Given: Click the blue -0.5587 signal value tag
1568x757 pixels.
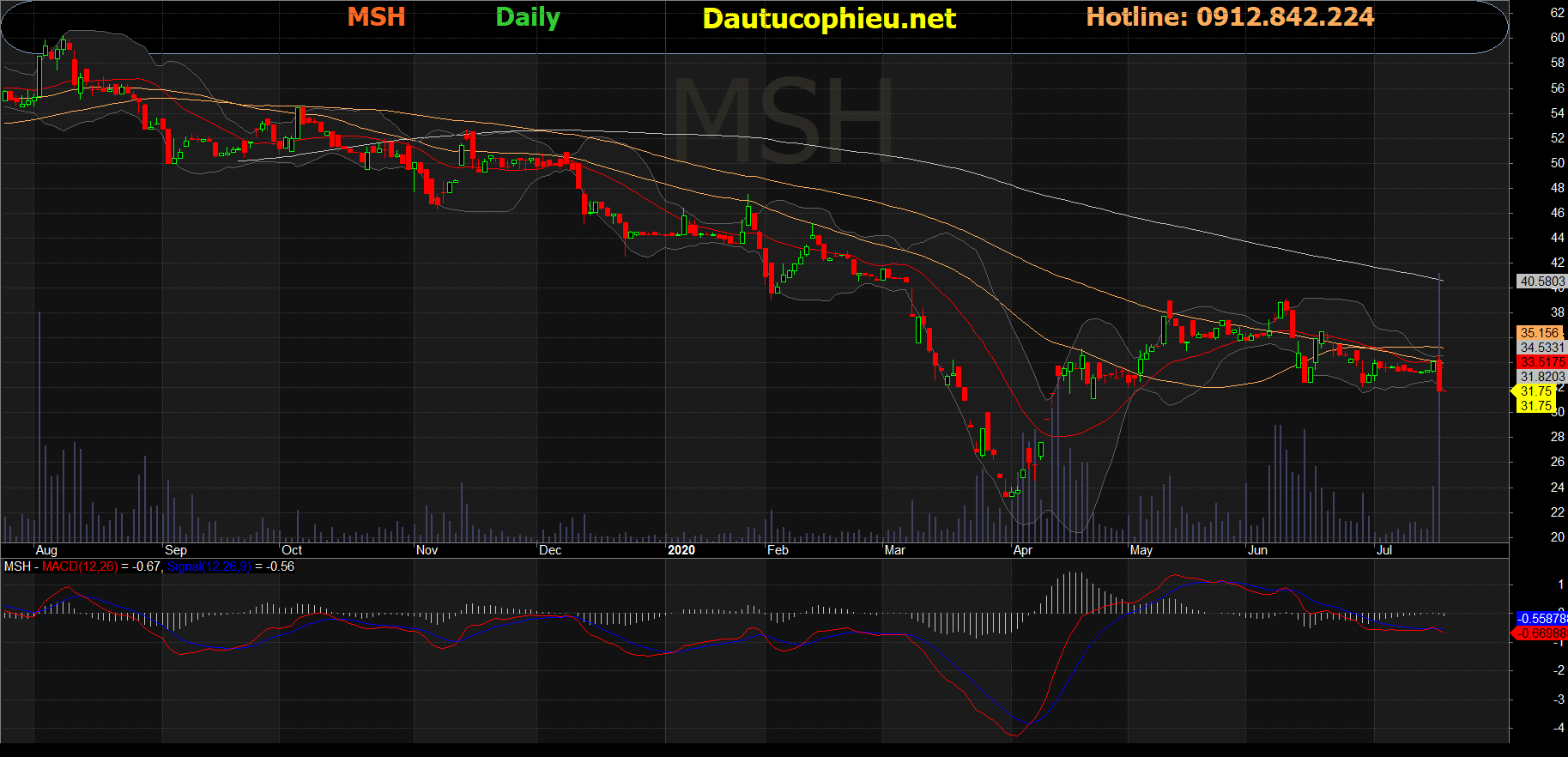Looking at the screenshot, I should [1541, 619].
